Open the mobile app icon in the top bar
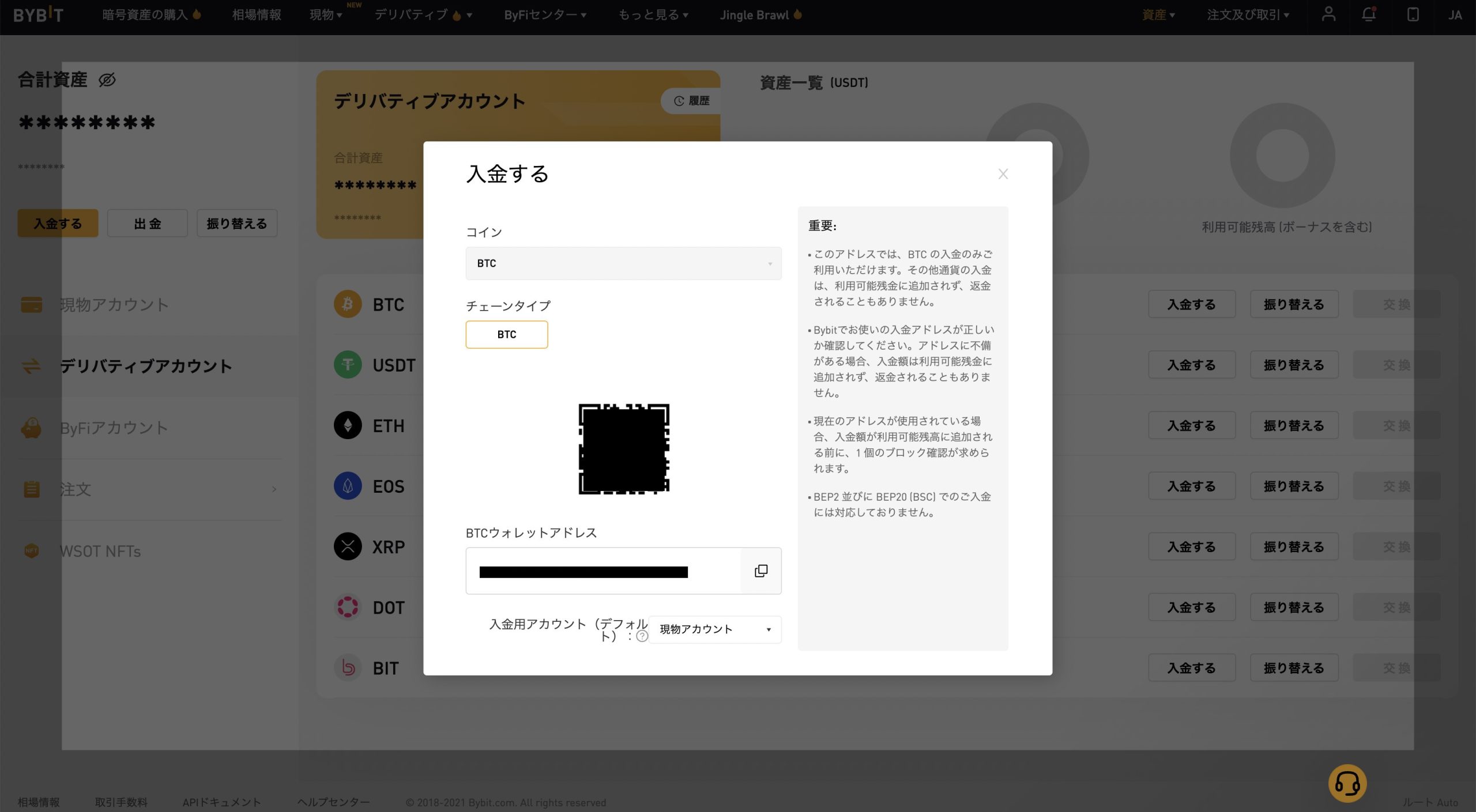Image resolution: width=1476 pixels, height=812 pixels. [1413, 14]
